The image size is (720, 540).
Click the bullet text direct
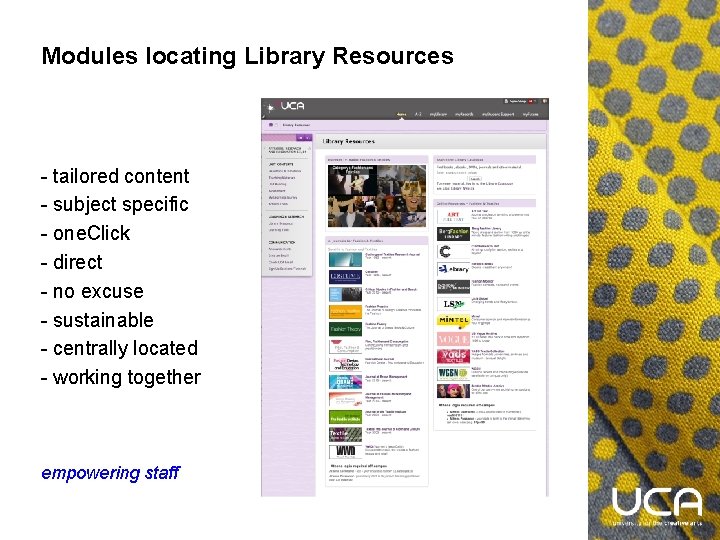click(x=78, y=262)
